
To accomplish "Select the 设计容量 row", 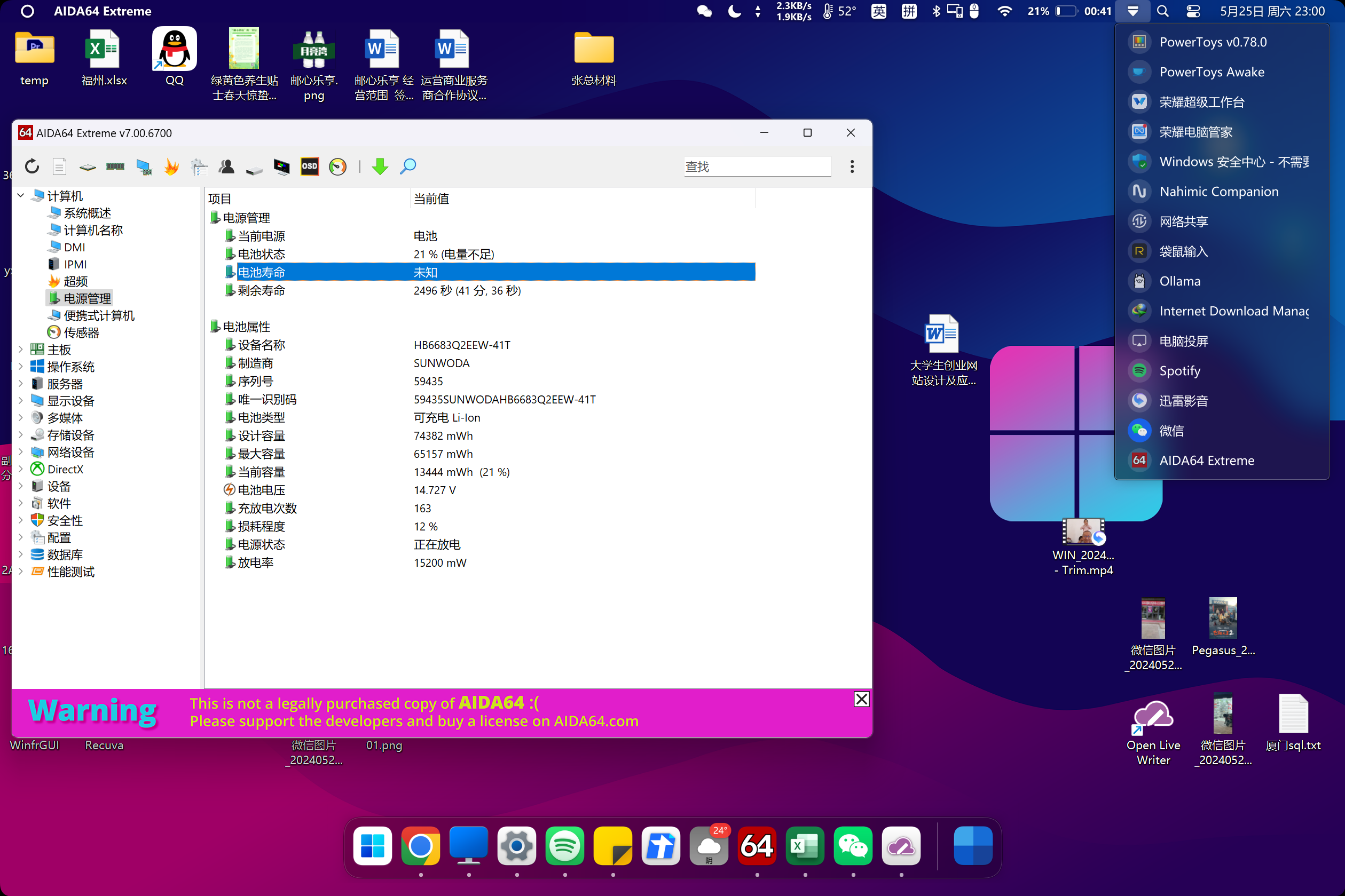I will tap(481, 435).
